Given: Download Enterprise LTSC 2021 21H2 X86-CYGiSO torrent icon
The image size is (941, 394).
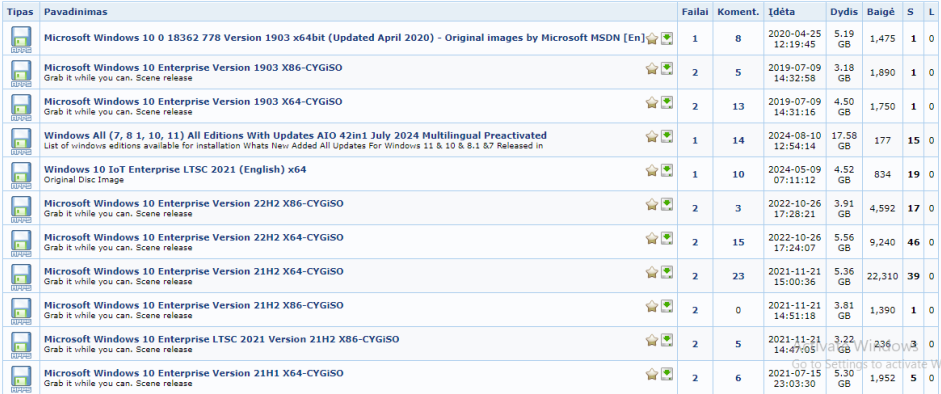Looking at the screenshot, I should 667,339.
